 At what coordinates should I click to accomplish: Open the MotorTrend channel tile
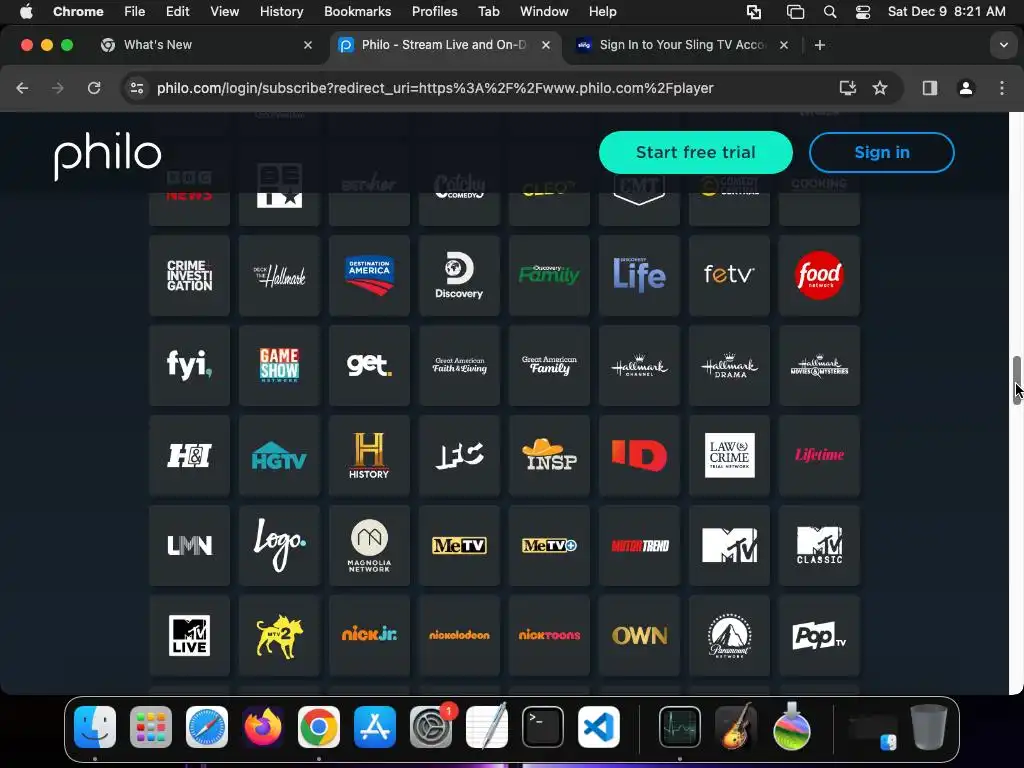click(639, 546)
